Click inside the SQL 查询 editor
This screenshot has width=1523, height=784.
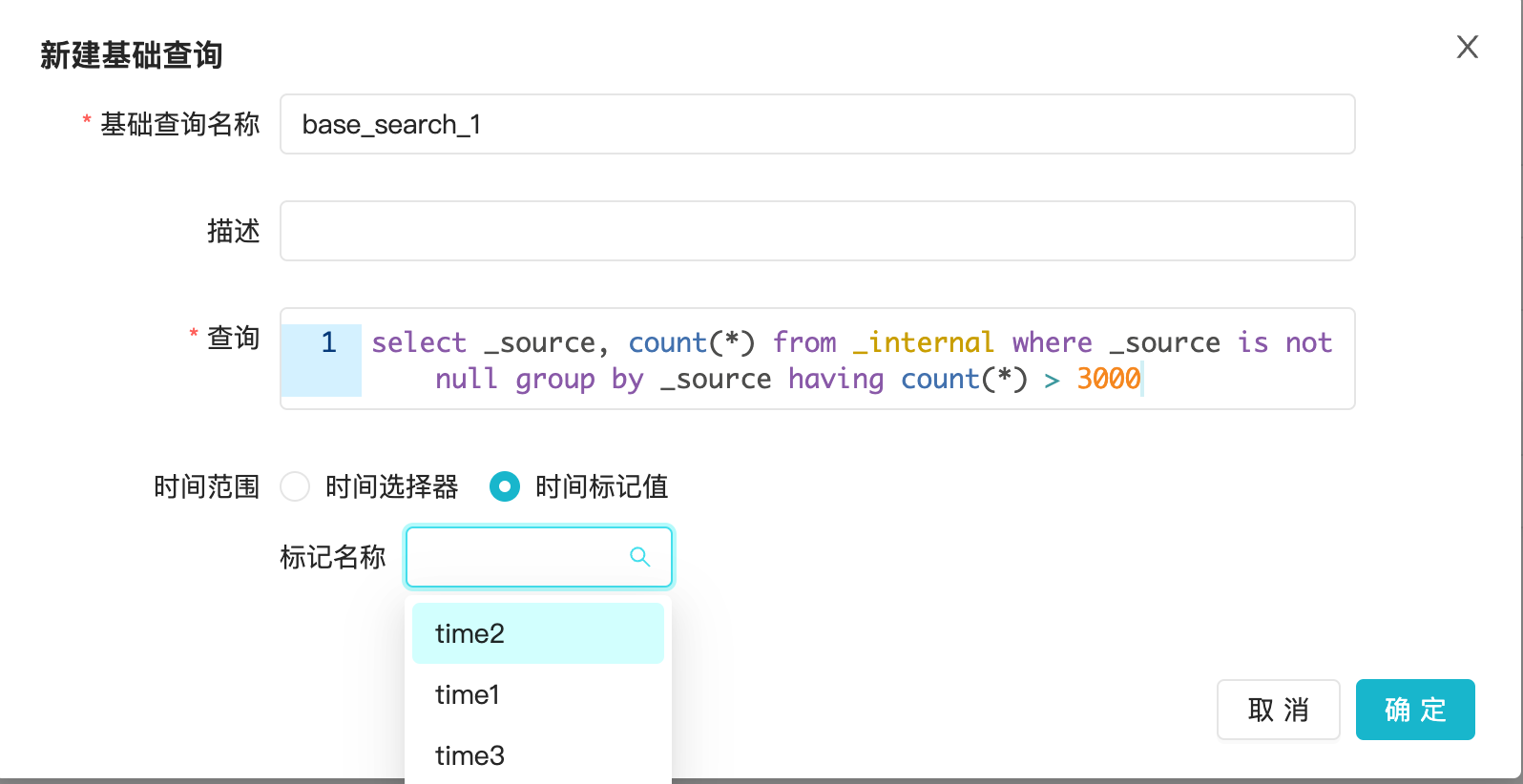click(818, 359)
